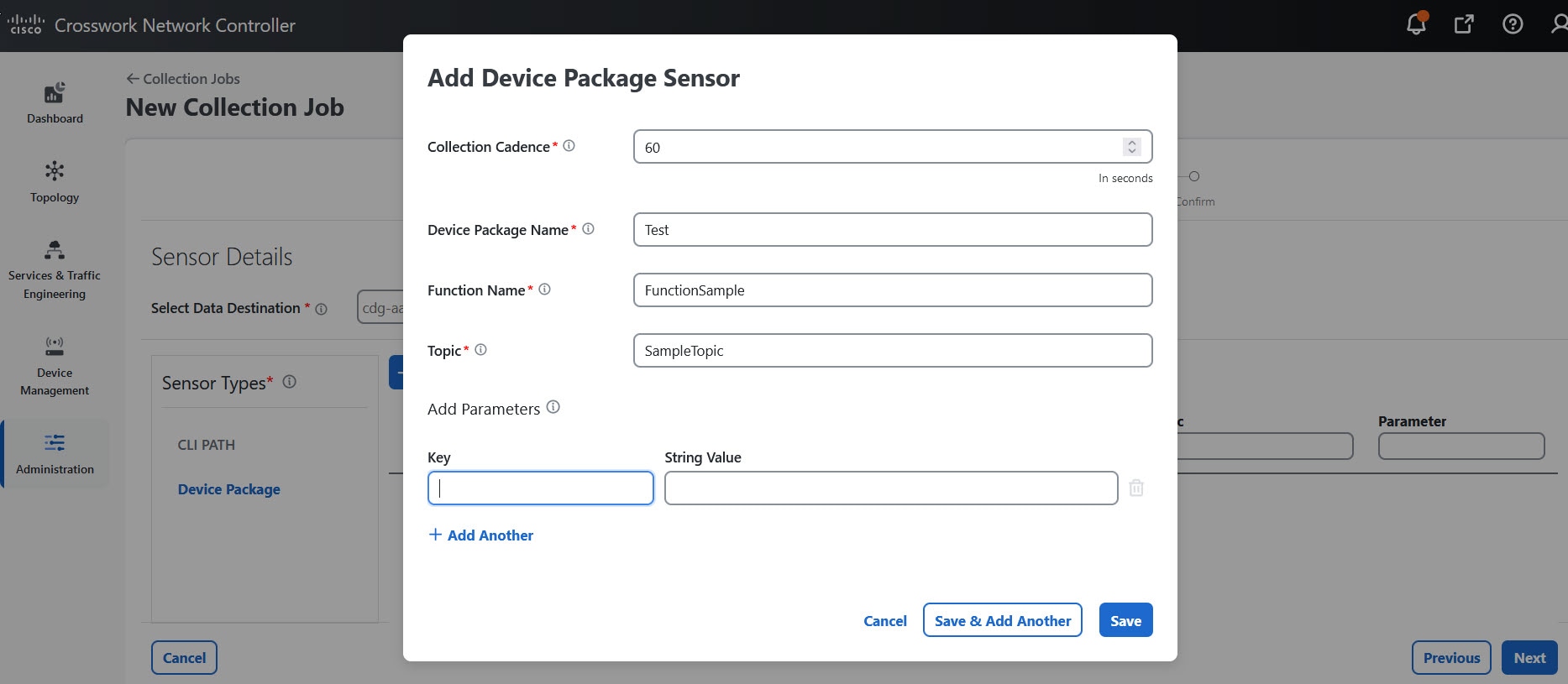
Task: Focus the Collection Cadence field
Action: (x=893, y=147)
